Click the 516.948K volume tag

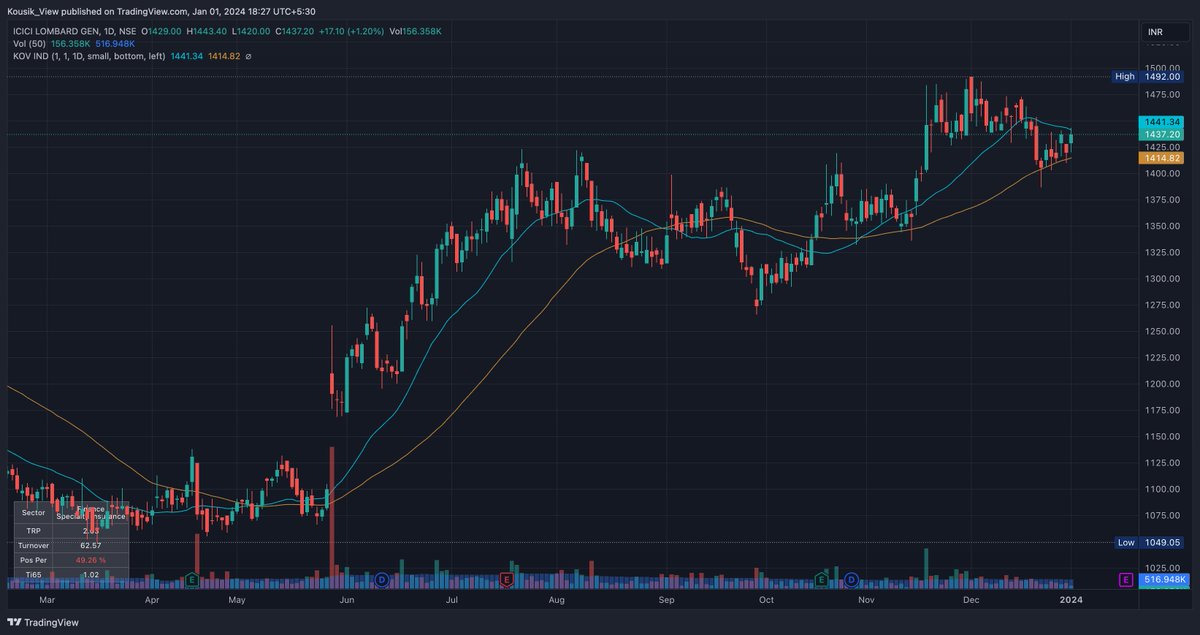click(1166, 579)
